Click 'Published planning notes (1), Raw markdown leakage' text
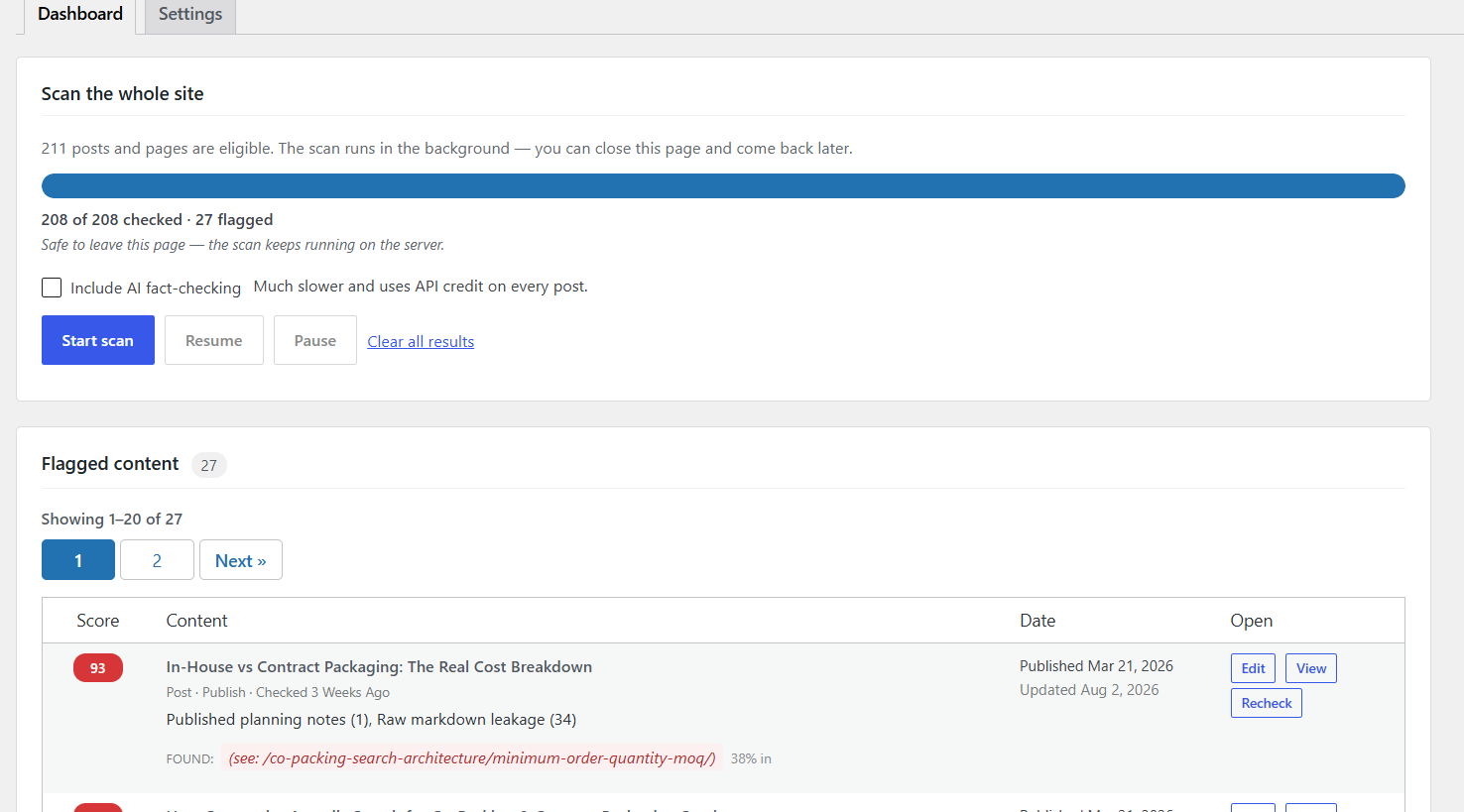This screenshot has width=1464, height=812. coord(371,720)
